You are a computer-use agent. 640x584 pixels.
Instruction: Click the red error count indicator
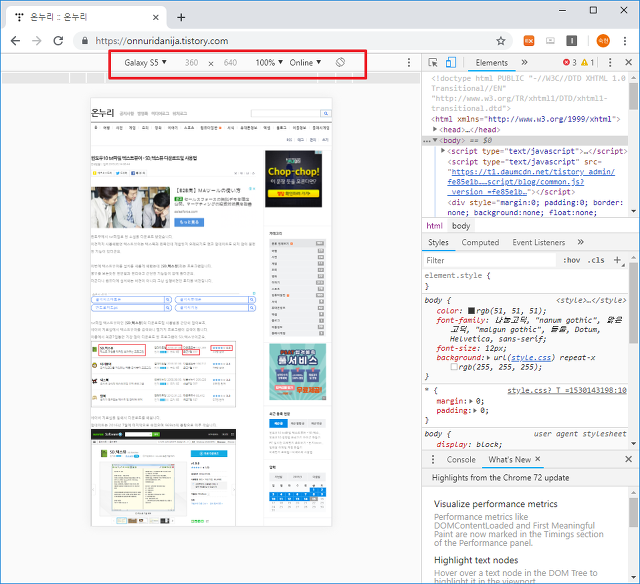[569, 62]
